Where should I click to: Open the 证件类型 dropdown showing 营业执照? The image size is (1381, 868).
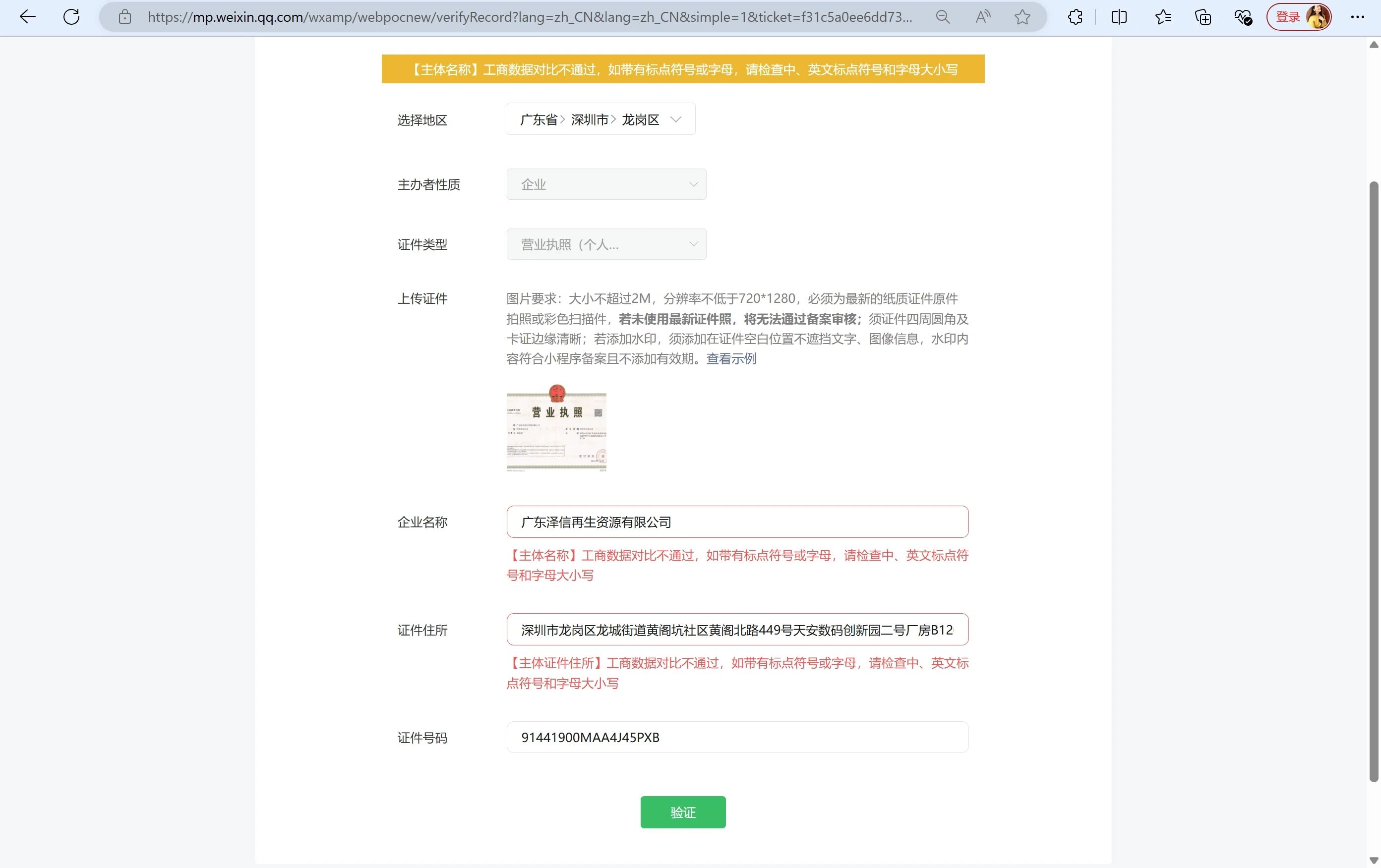[605, 245]
